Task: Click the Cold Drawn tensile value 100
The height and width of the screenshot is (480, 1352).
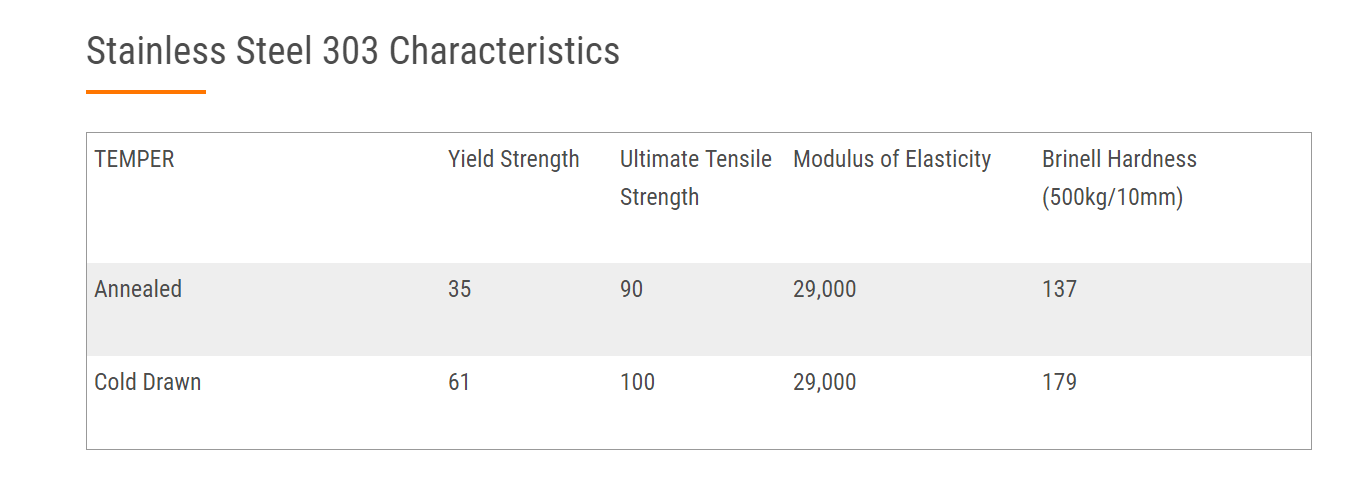Action: pos(637,383)
